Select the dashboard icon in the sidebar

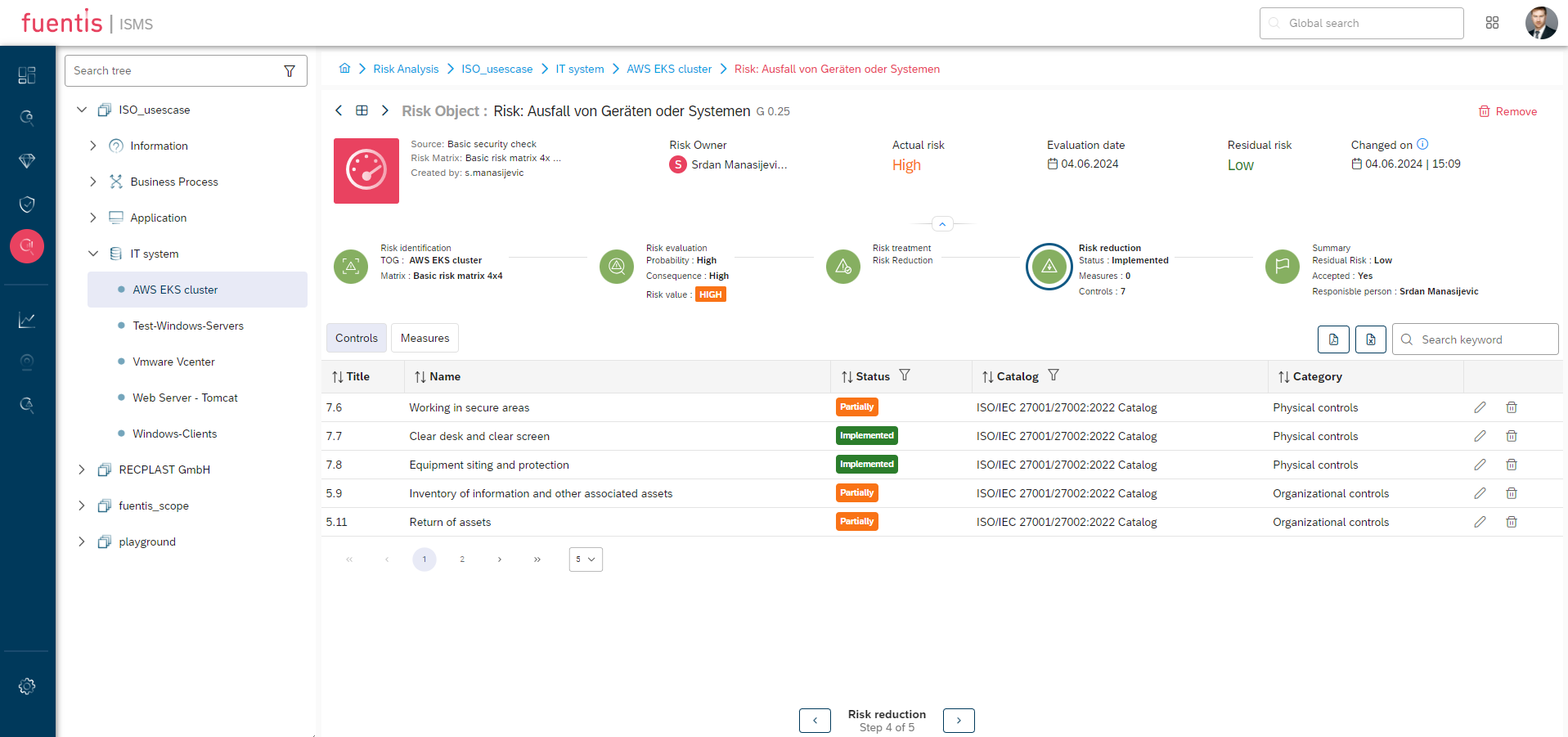26,74
